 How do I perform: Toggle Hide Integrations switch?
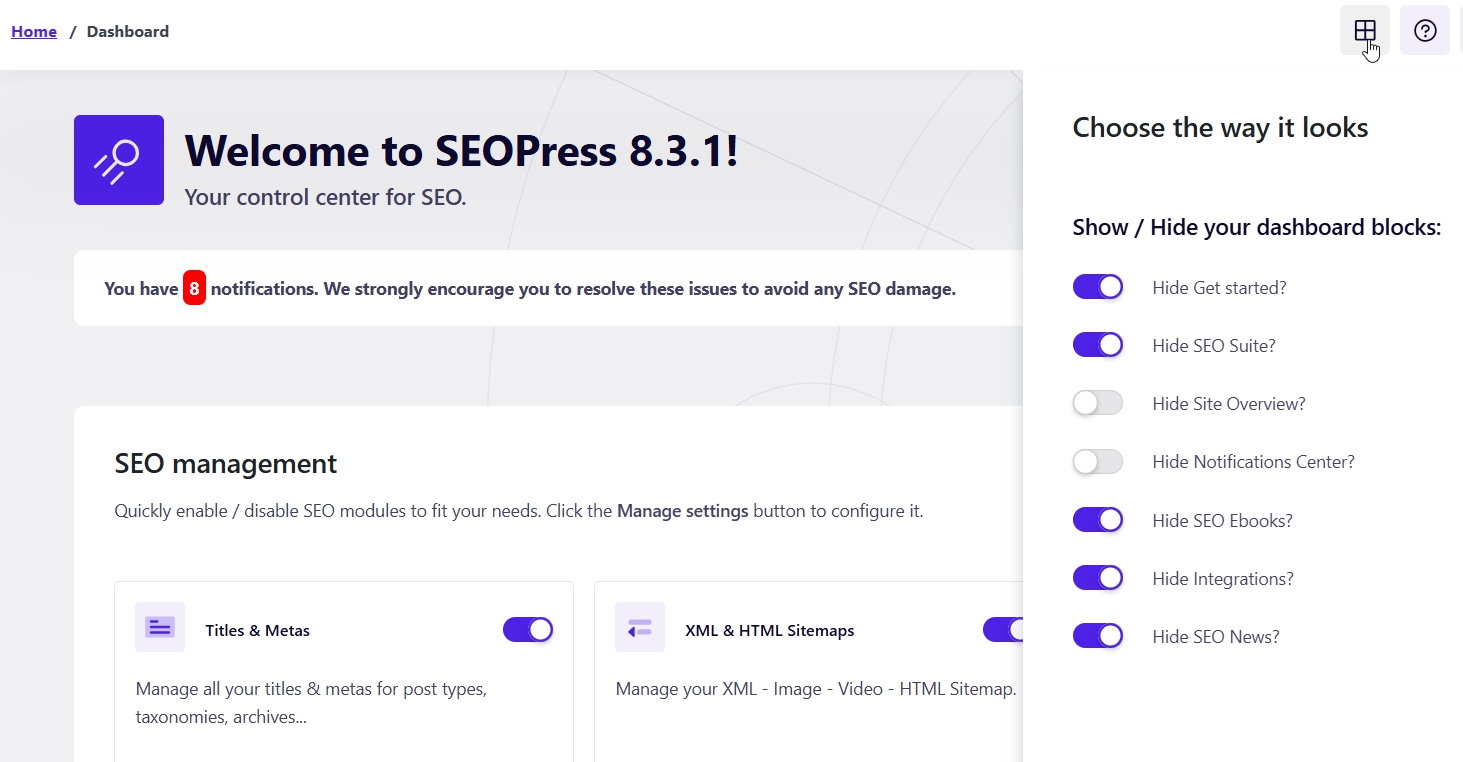pyautogui.click(x=1097, y=578)
